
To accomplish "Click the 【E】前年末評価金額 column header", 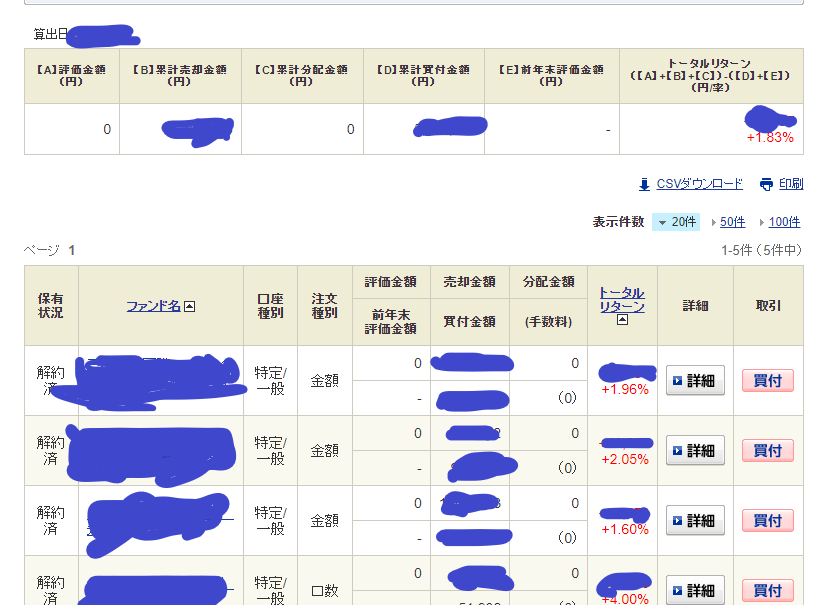I will point(551,76).
